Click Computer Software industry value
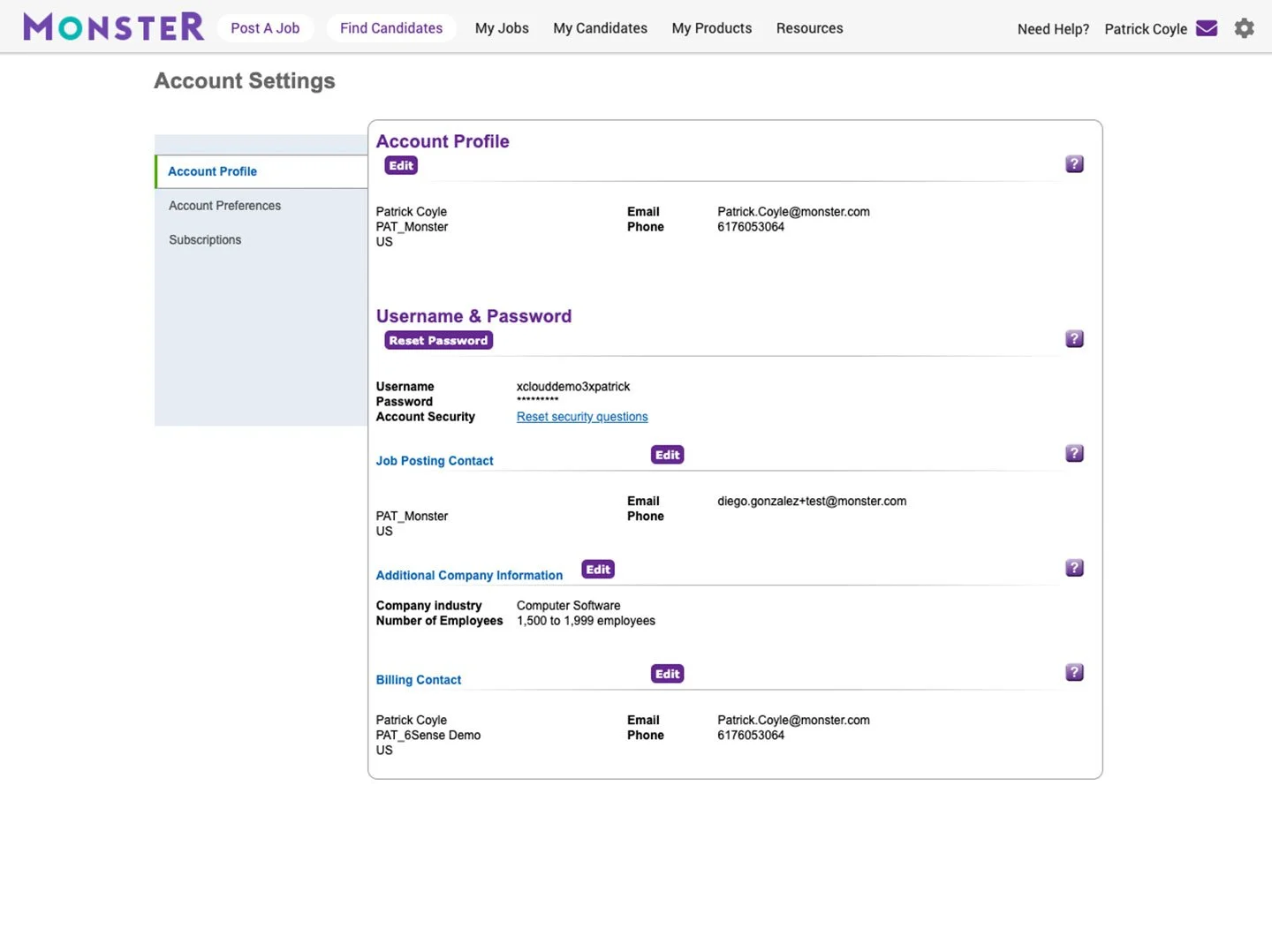This screenshot has height=952, width=1272. [569, 606]
